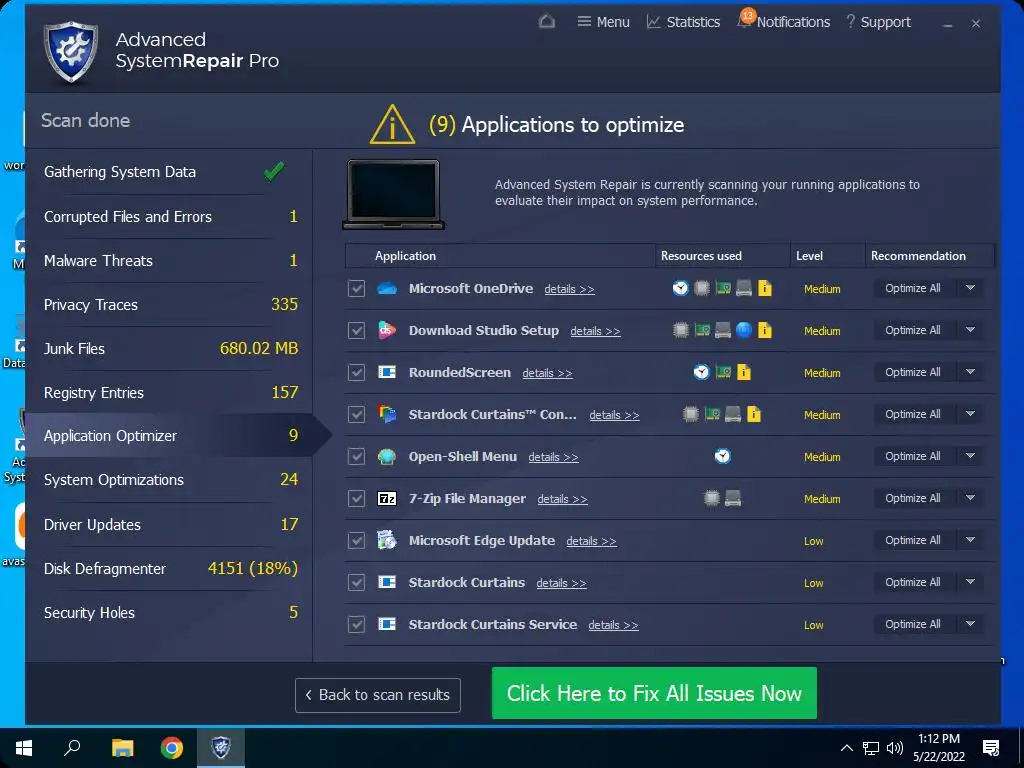The width and height of the screenshot is (1024, 768).
Task: Uncheck the RoundedScreen checkbox
Action: click(x=357, y=372)
